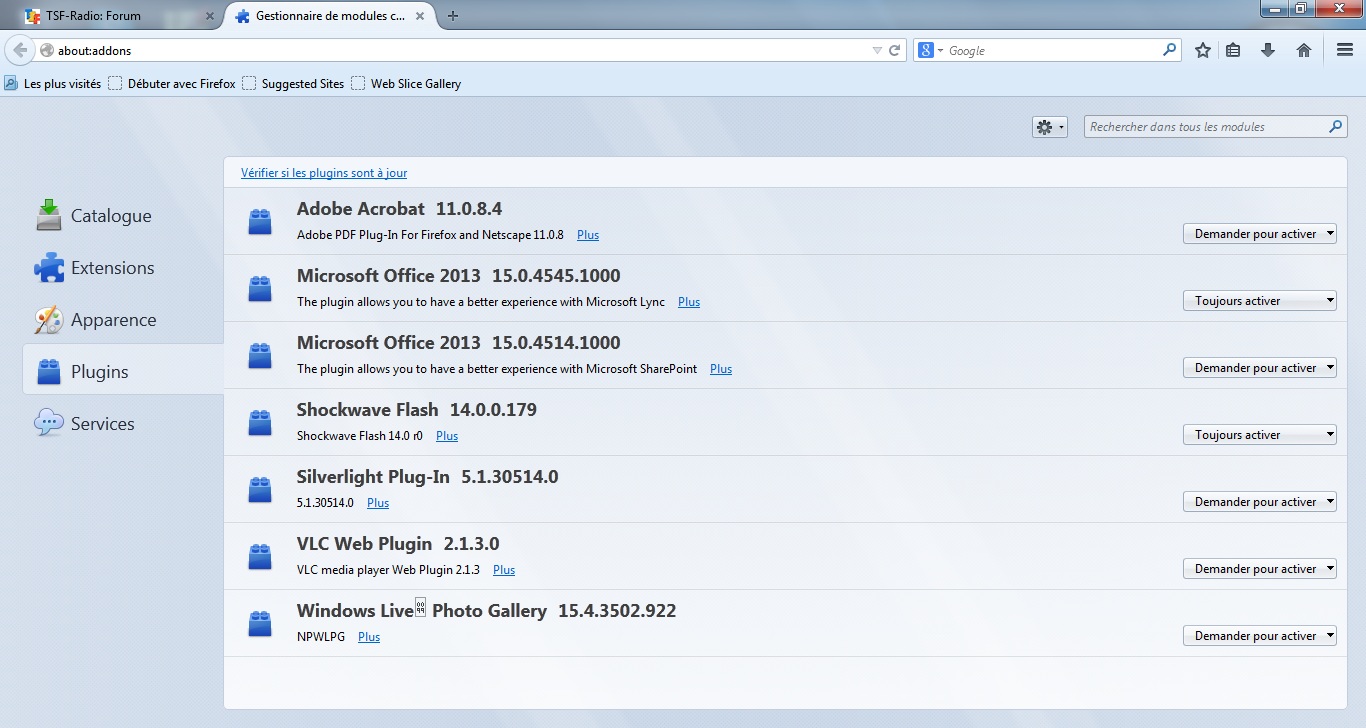Image resolution: width=1366 pixels, height=728 pixels.
Task: Click the Office 2013 Lync plugin icon
Action: [260, 288]
